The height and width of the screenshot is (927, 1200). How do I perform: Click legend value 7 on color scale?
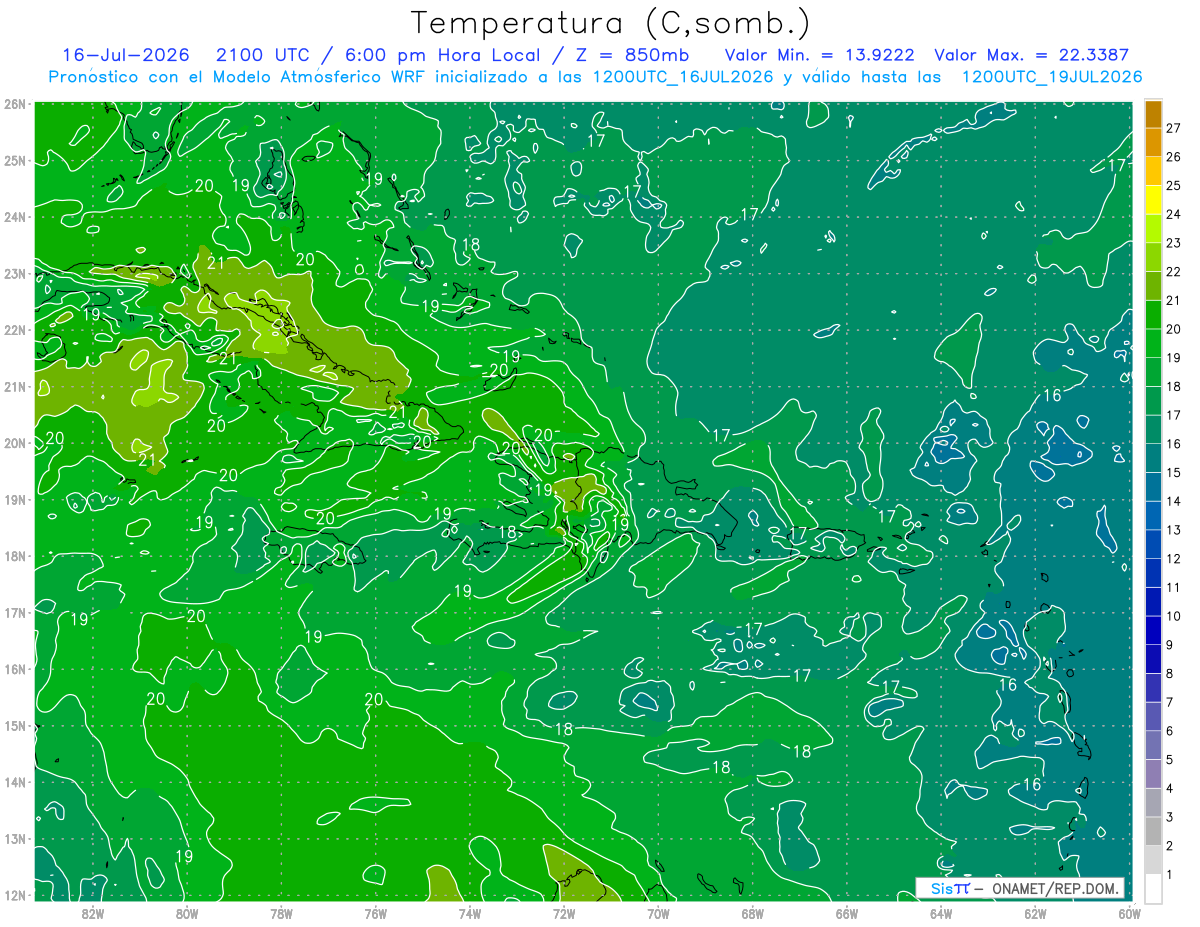coord(1170,703)
